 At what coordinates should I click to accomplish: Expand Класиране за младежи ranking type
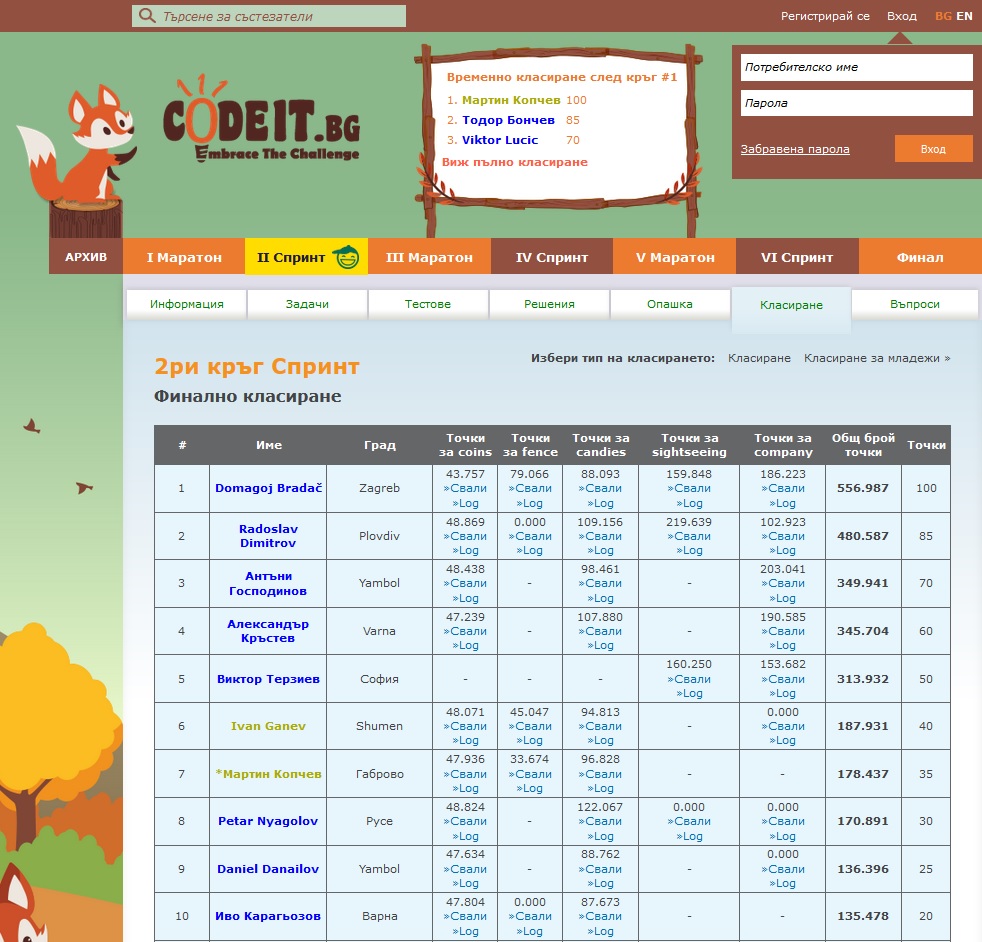[877, 358]
